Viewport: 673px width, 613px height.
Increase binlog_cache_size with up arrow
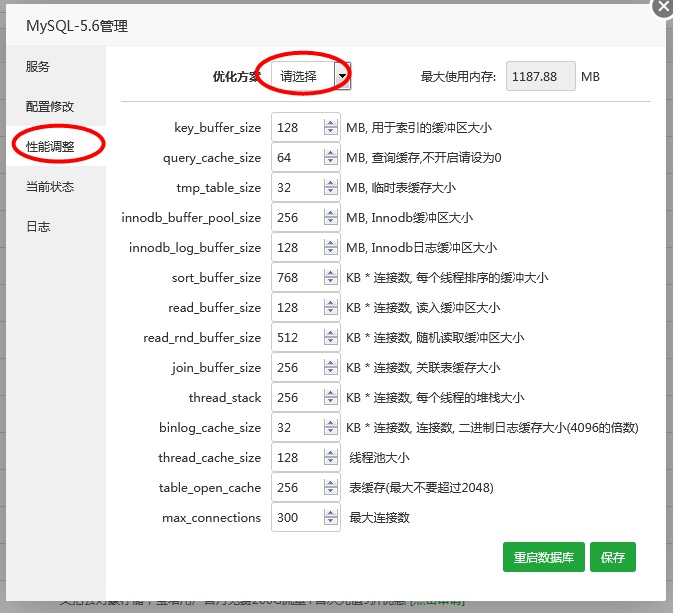(330, 424)
